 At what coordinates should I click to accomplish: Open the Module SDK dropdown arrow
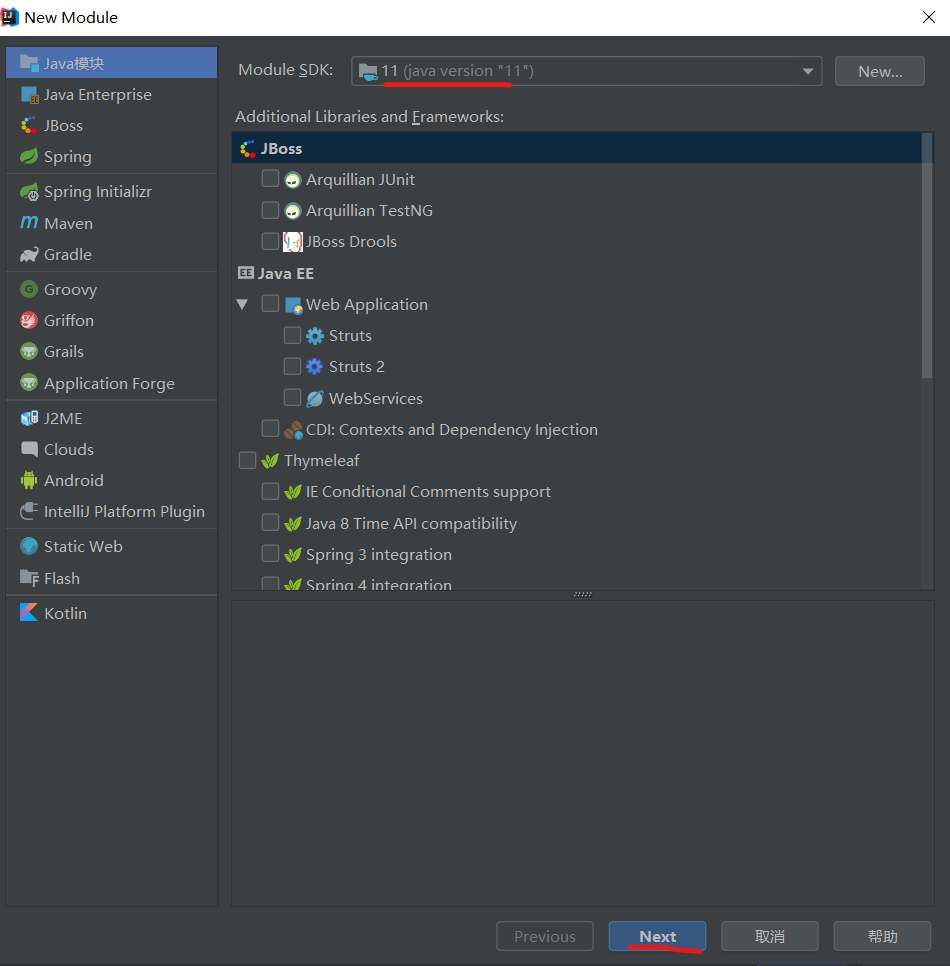coord(808,71)
